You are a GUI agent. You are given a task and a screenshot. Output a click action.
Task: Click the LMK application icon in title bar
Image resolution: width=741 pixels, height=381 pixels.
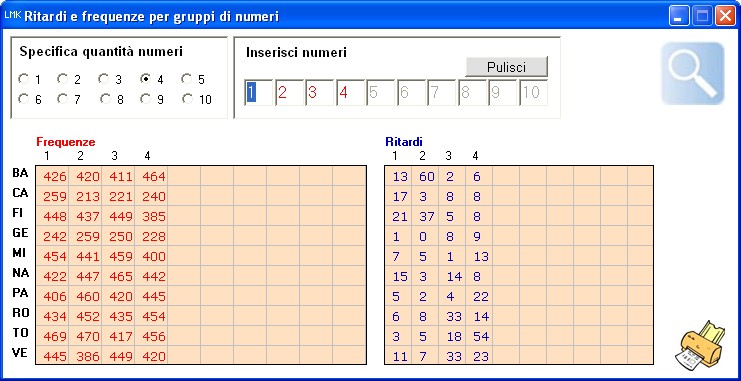pyautogui.click(x=12, y=16)
